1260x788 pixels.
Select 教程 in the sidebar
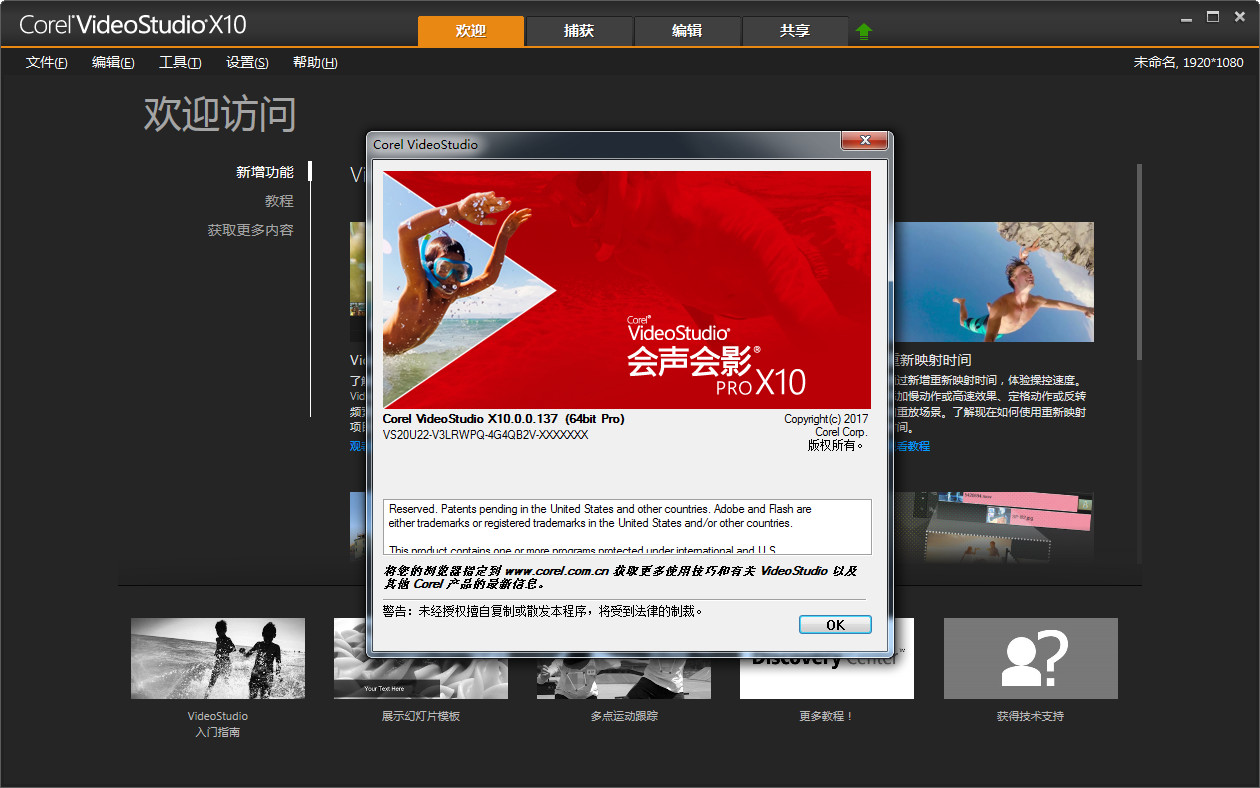279,201
